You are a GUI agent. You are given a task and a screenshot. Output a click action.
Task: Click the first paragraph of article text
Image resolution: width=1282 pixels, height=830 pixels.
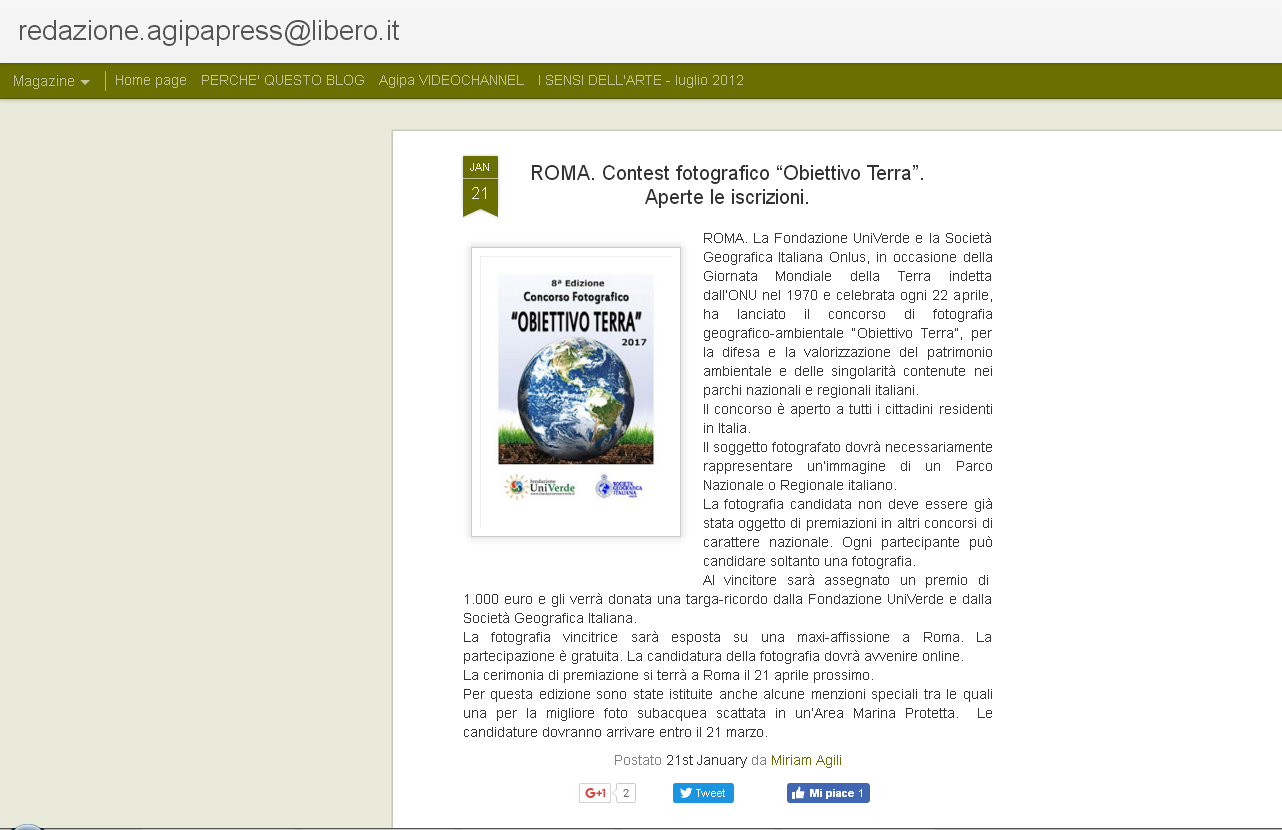point(847,314)
